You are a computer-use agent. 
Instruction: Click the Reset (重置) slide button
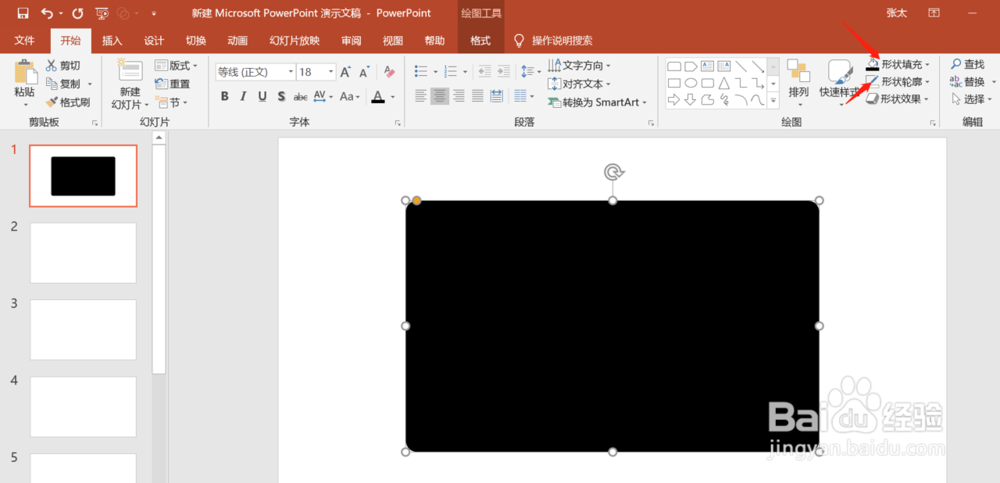[173, 84]
